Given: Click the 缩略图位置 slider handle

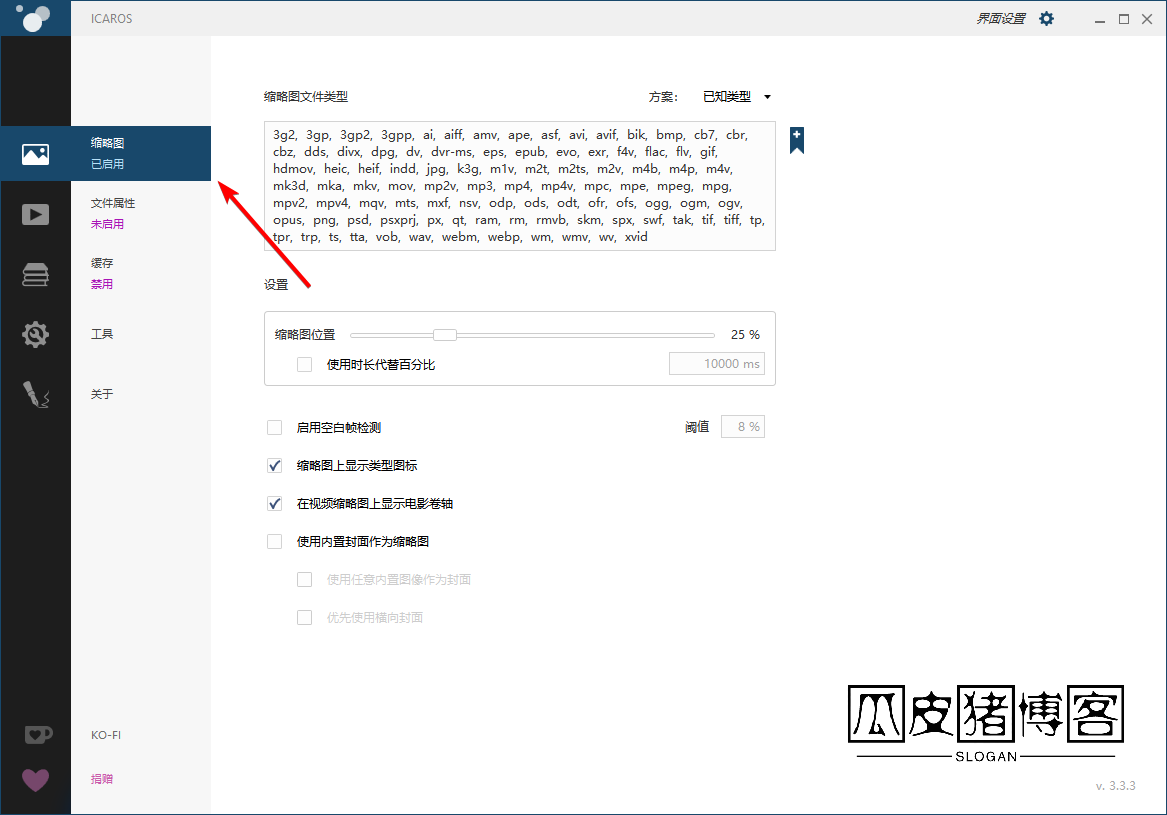Looking at the screenshot, I should coord(445,335).
